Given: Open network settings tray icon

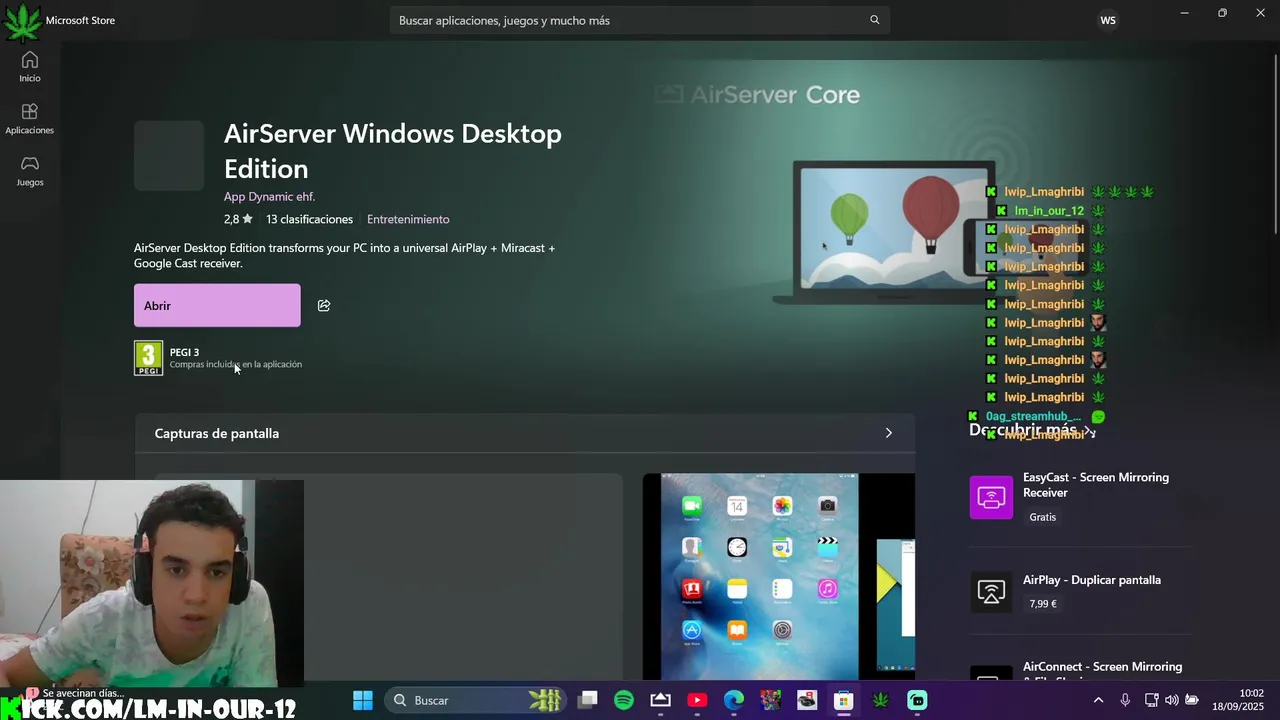Looking at the screenshot, I should [1151, 700].
